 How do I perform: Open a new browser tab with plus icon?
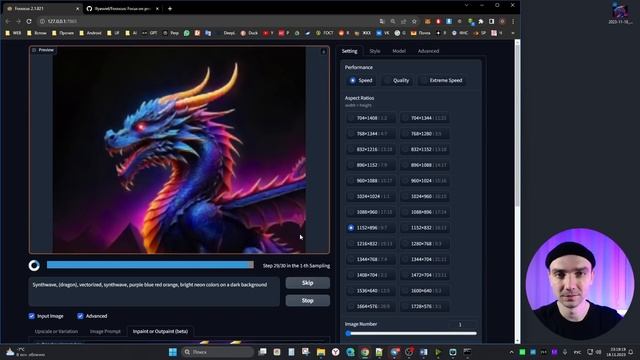[x=170, y=9]
